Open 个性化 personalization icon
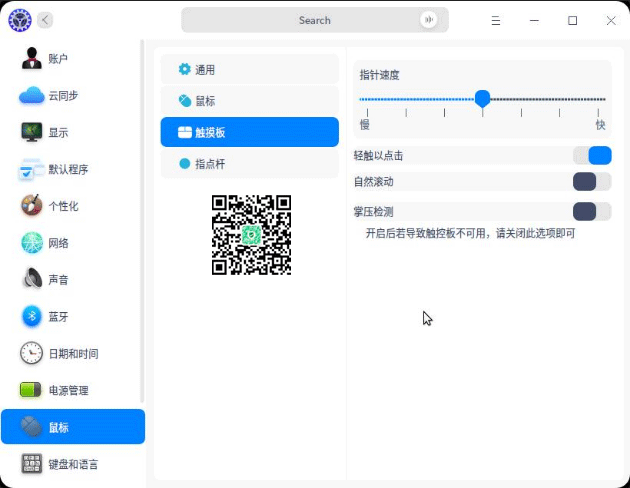This screenshot has width=630, height=488. pos(32,206)
